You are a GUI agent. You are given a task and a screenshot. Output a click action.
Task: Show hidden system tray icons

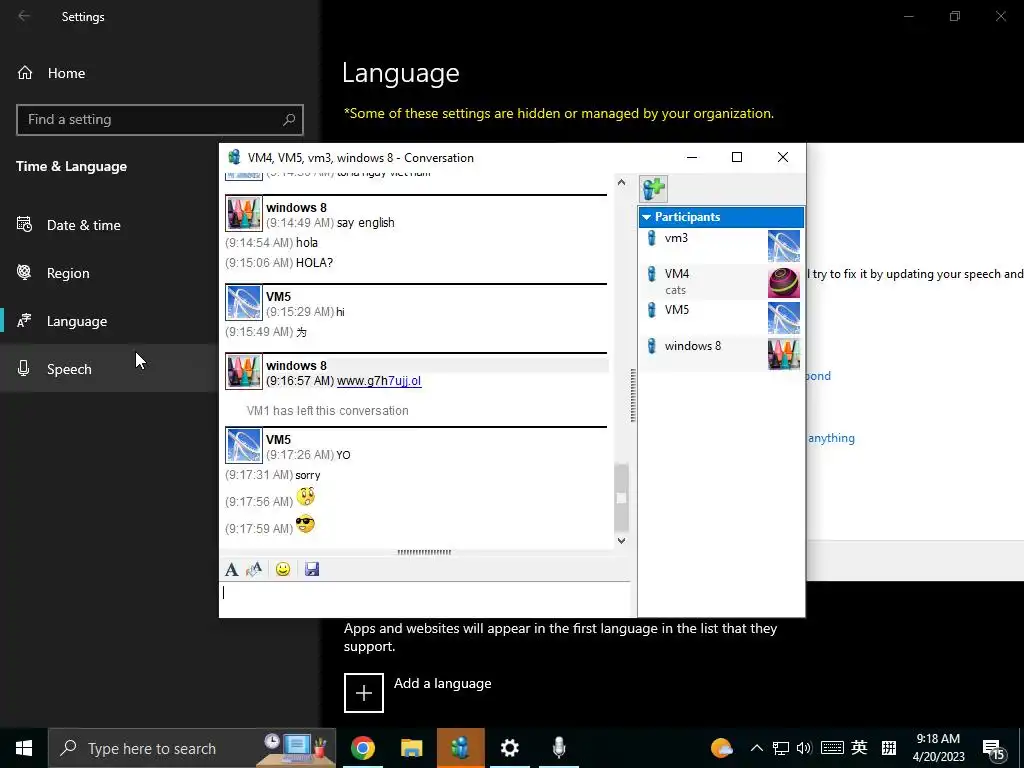[756, 748]
